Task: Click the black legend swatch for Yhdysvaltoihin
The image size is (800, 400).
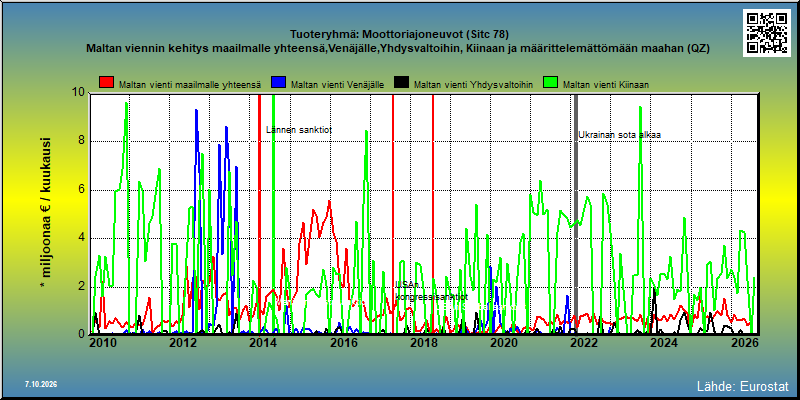Action: tap(403, 82)
